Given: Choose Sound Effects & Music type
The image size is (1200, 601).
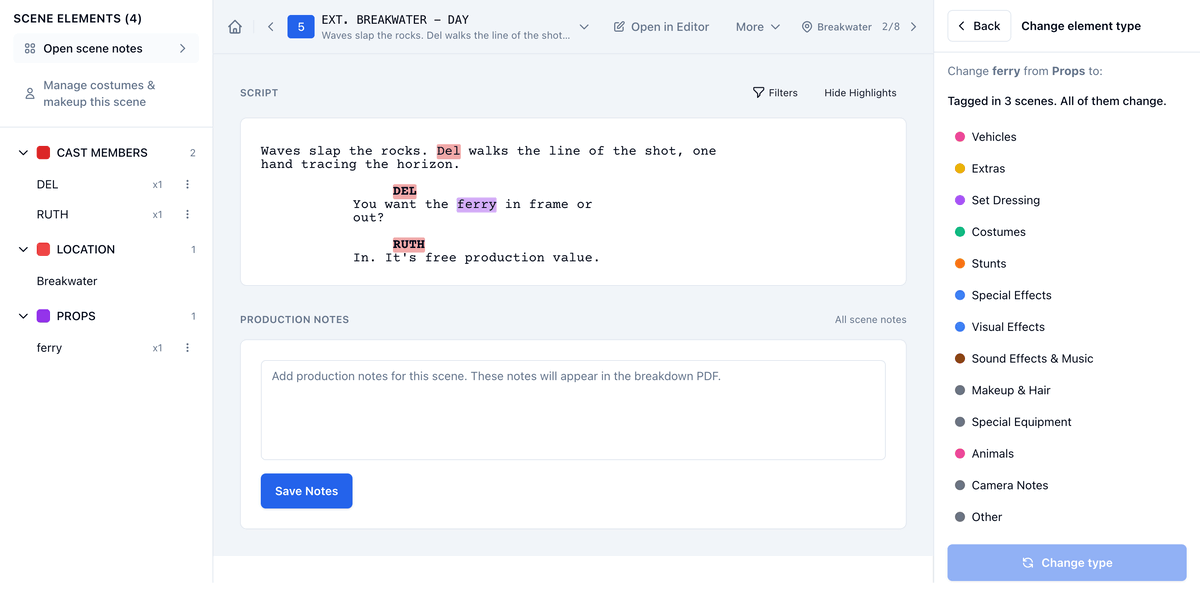Looking at the screenshot, I should coord(1032,359).
